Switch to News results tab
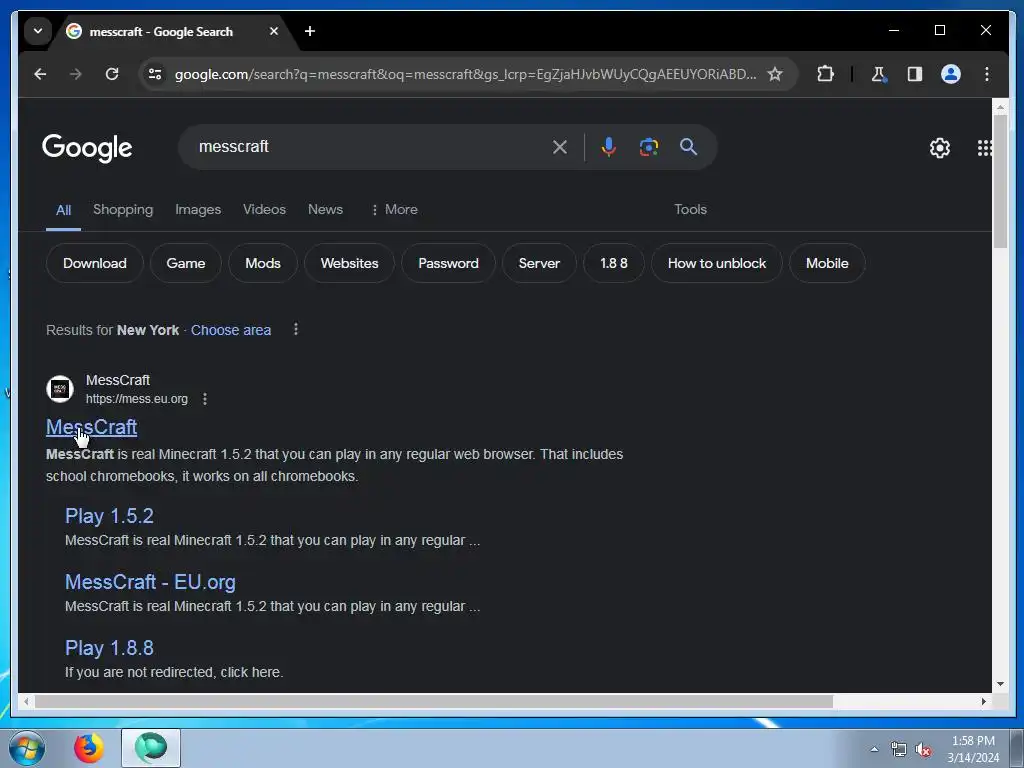Image resolution: width=1024 pixels, height=768 pixels. pos(325,210)
